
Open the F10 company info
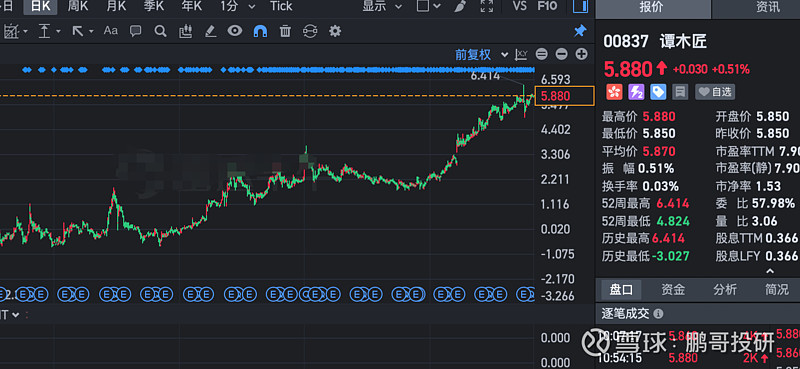(x=547, y=7)
